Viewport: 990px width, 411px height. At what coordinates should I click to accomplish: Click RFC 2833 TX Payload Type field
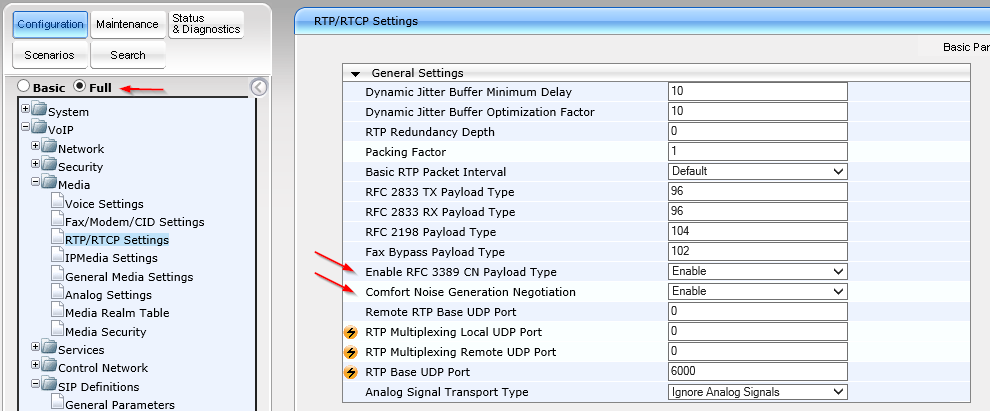coord(758,191)
